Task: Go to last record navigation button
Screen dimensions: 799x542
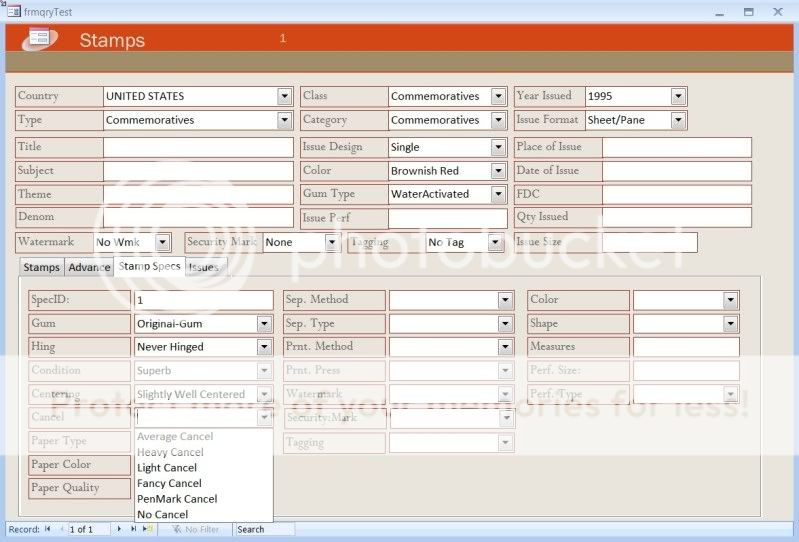Action: coord(134,529)
